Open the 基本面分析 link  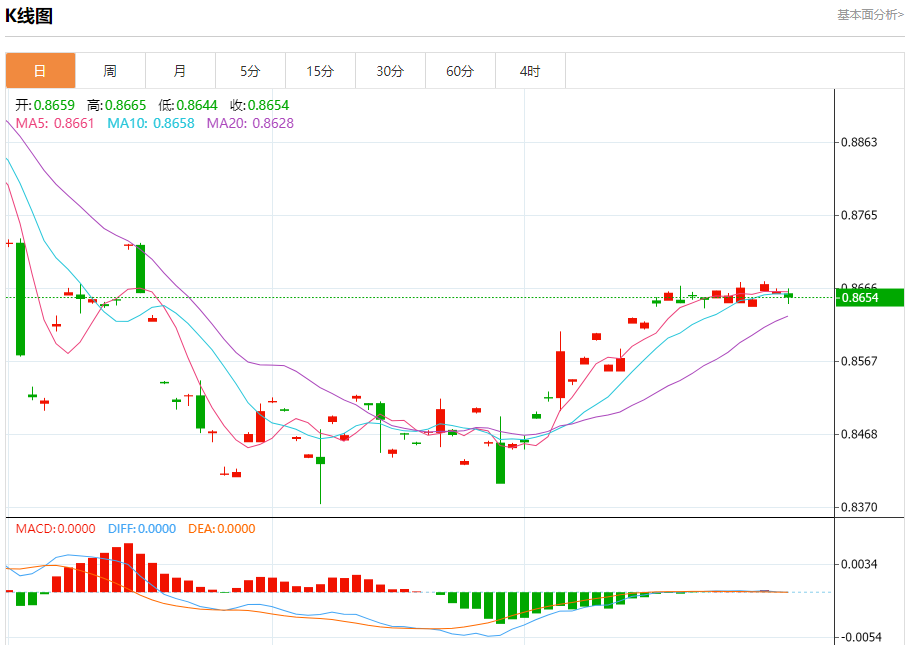[x=870, y=15]
